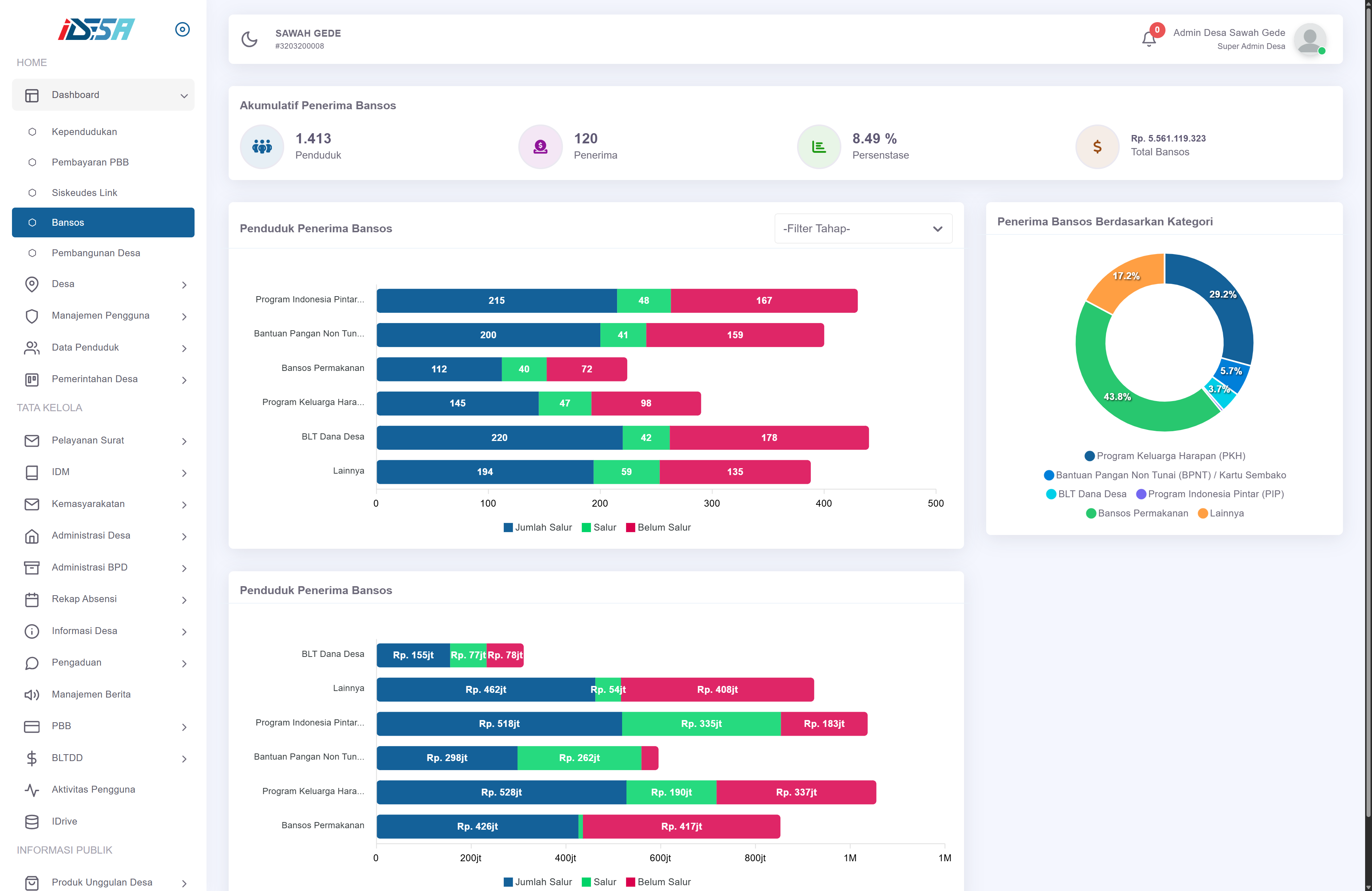Viewport: 1372px width, 891px height.
Task: Open IDrive storage icon item
Action: (x=32, y=821)
